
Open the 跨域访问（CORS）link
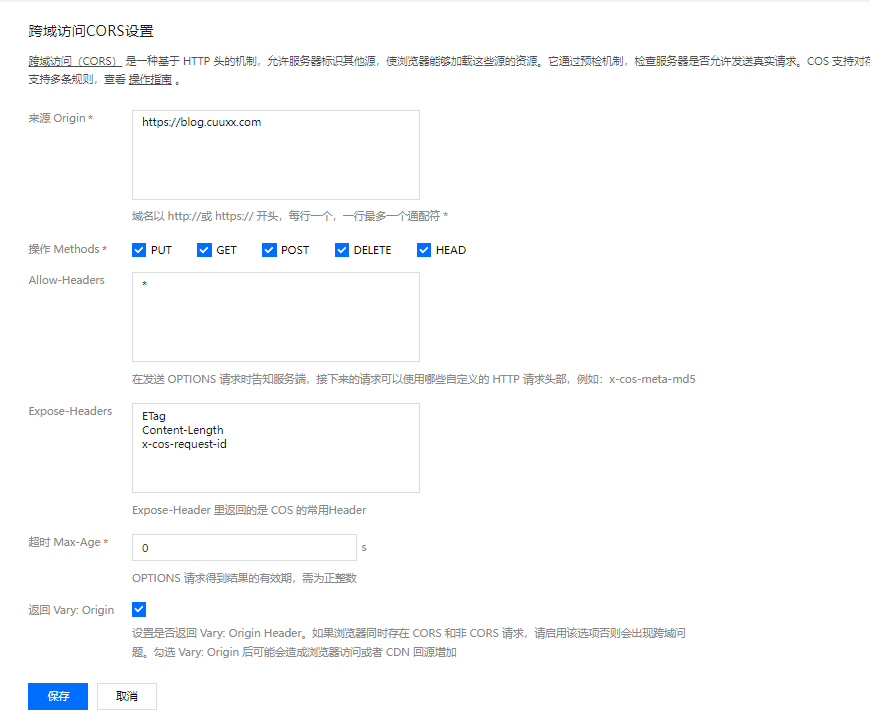click(74, 61)
